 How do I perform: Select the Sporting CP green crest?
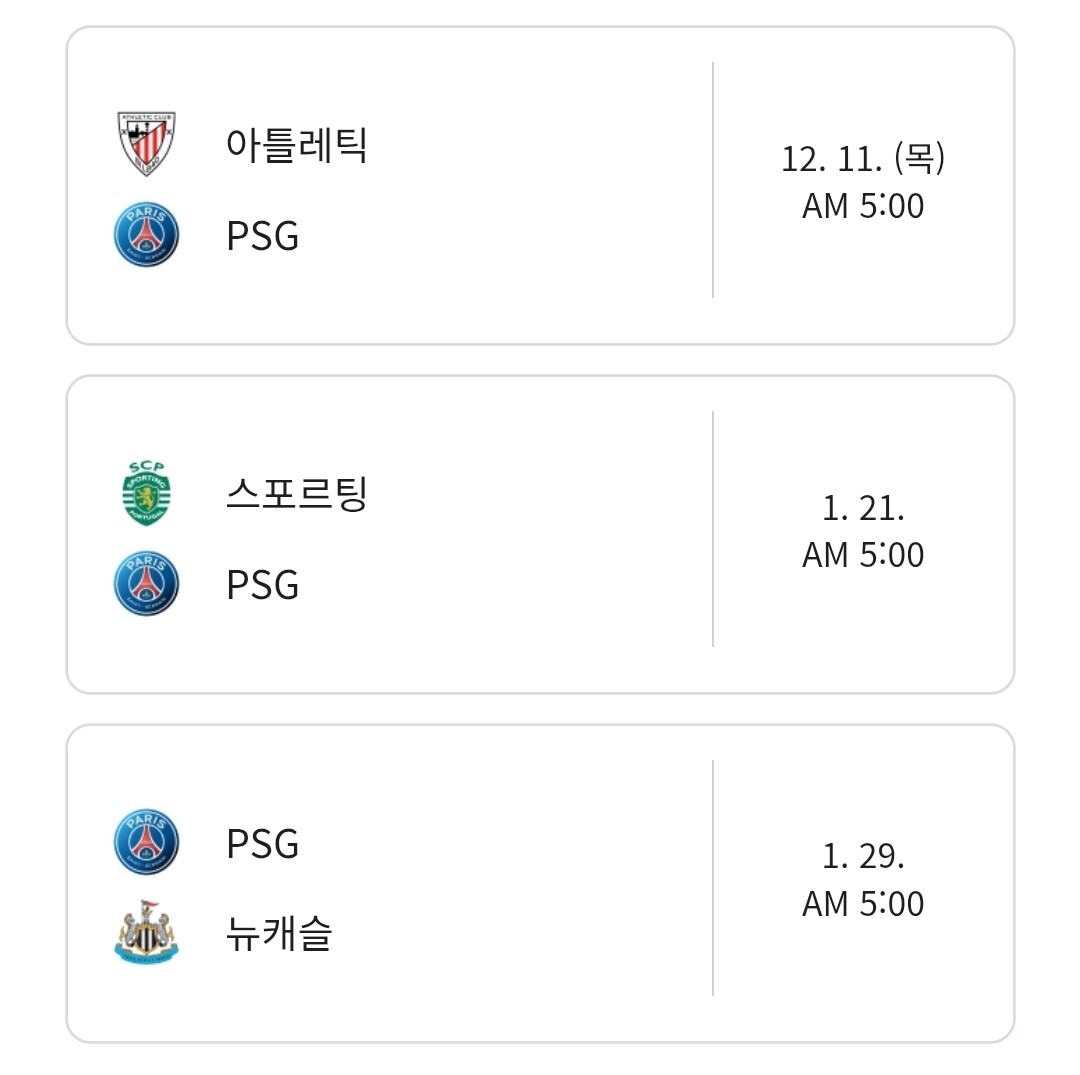coord(146,493)
